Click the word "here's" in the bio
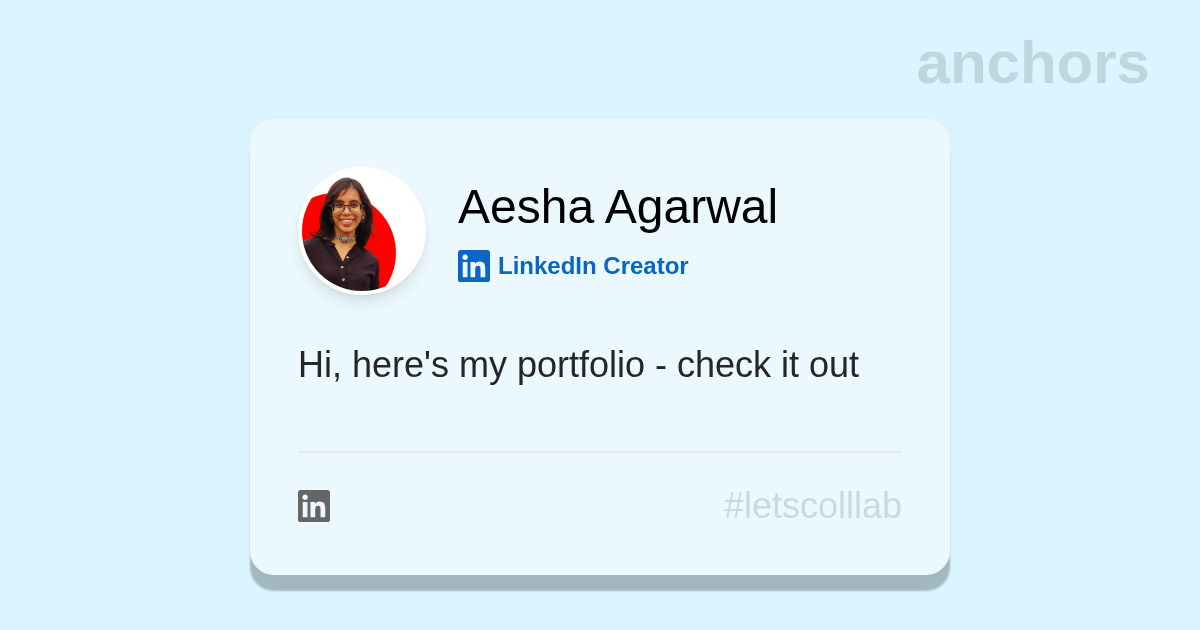Viewport: 1200px width, 630px height. [400, 365]
